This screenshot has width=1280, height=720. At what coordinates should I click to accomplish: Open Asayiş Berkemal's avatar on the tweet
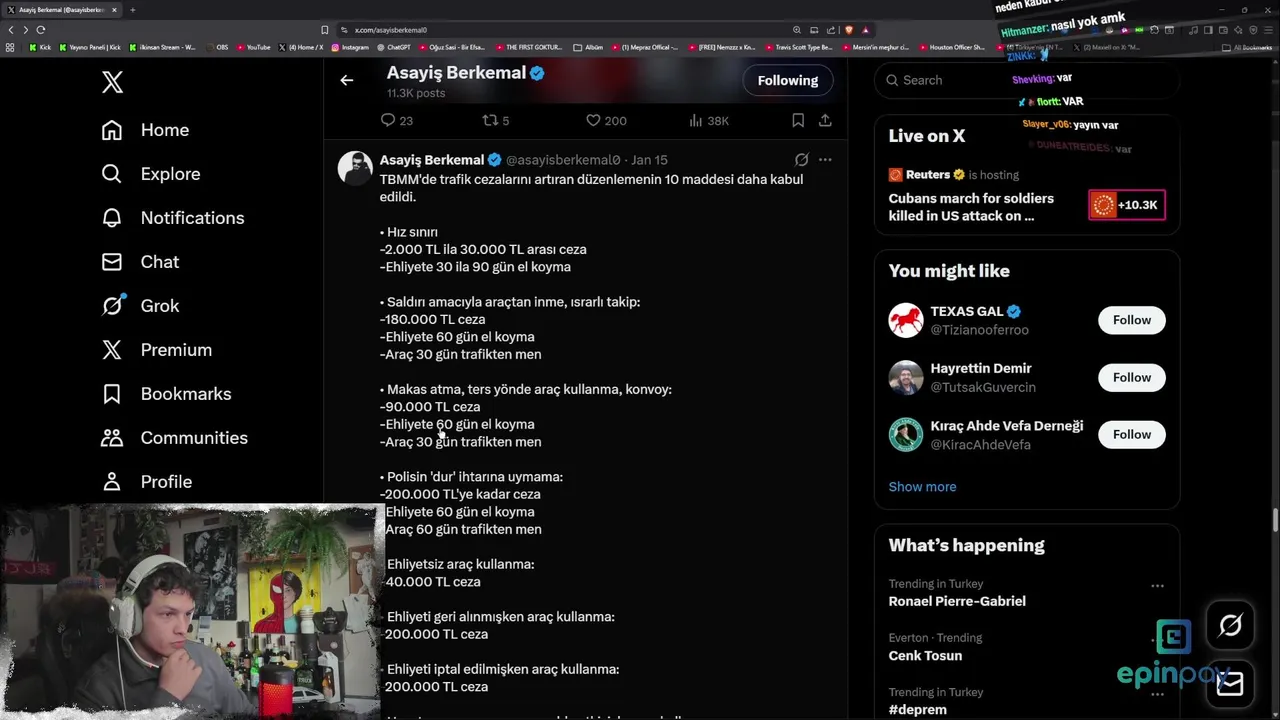pyautogui.click(x=355, y=168)
